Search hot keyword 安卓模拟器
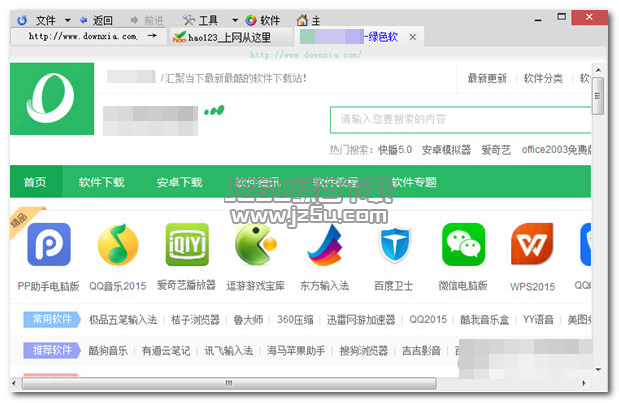The width and height of the screenshot is (619, 403). [x=446, y=150]
